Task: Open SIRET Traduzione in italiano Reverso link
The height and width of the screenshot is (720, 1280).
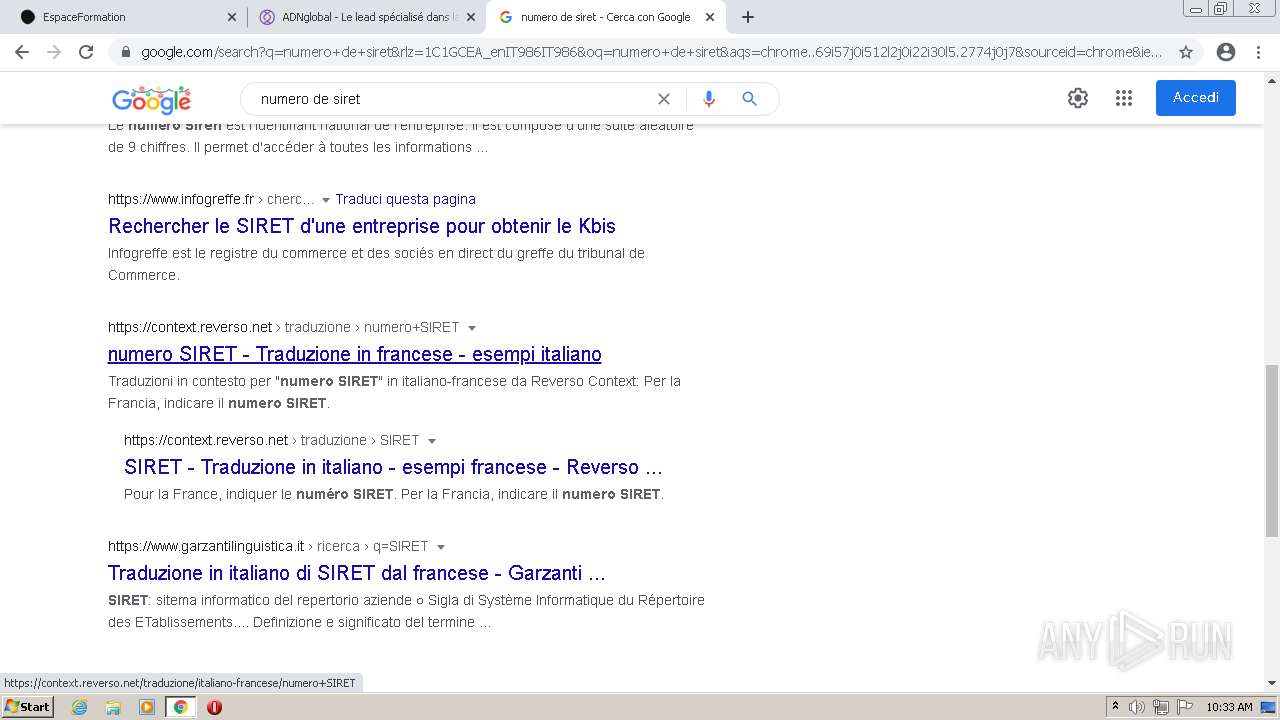Action: (x=393, y=467)
